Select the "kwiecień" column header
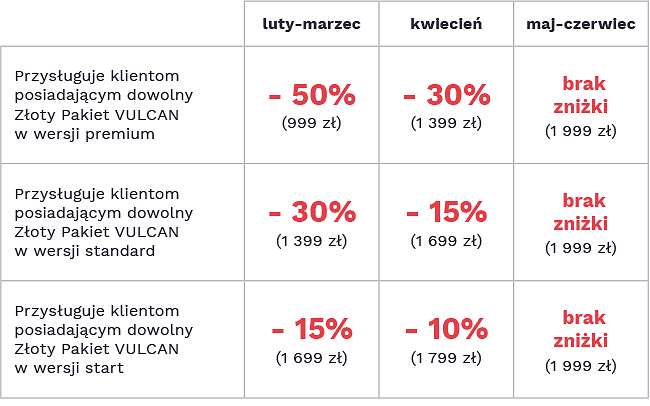650x406 pixels. click(x=446, y=23)
